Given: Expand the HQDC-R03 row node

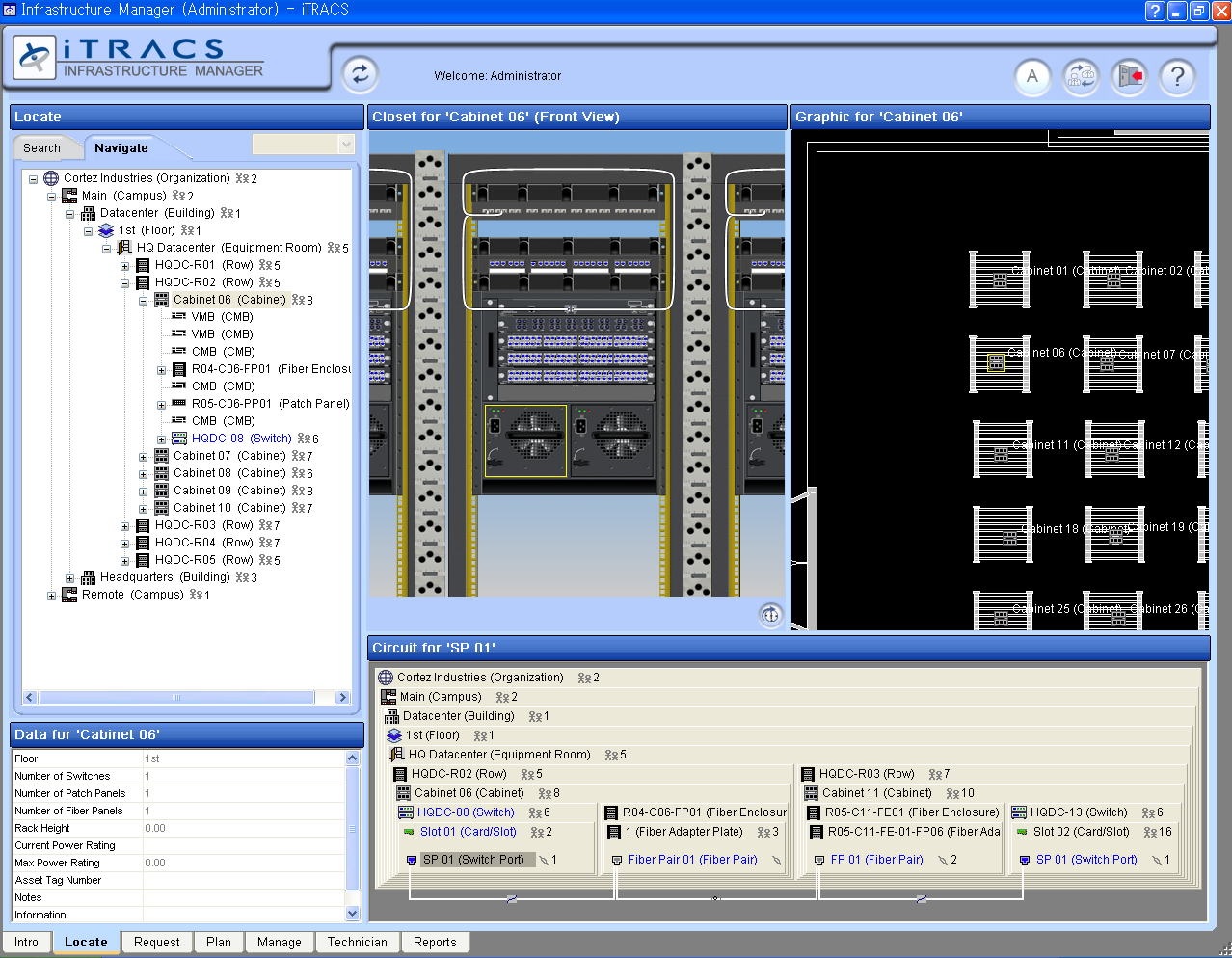Looking at the screenshot, I should [x=124, y=526].
